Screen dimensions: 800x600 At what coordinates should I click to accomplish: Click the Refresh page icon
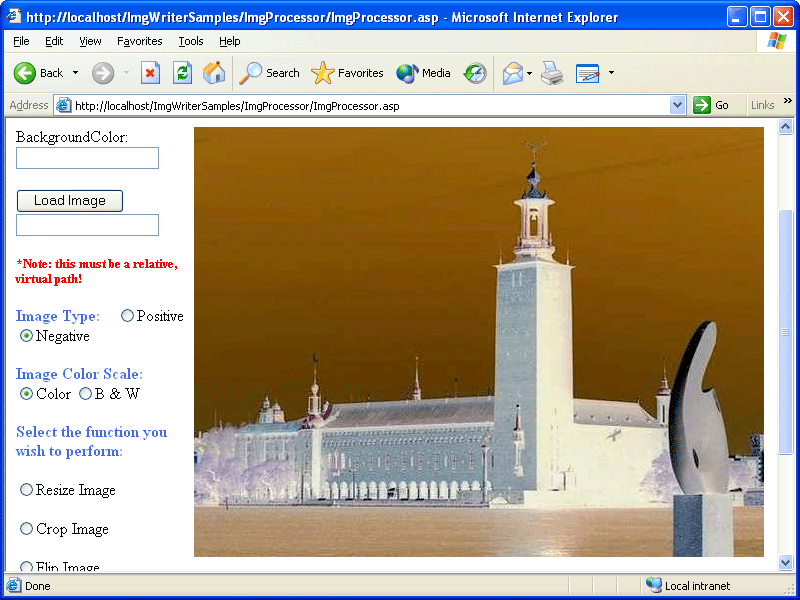coord(182,73)
